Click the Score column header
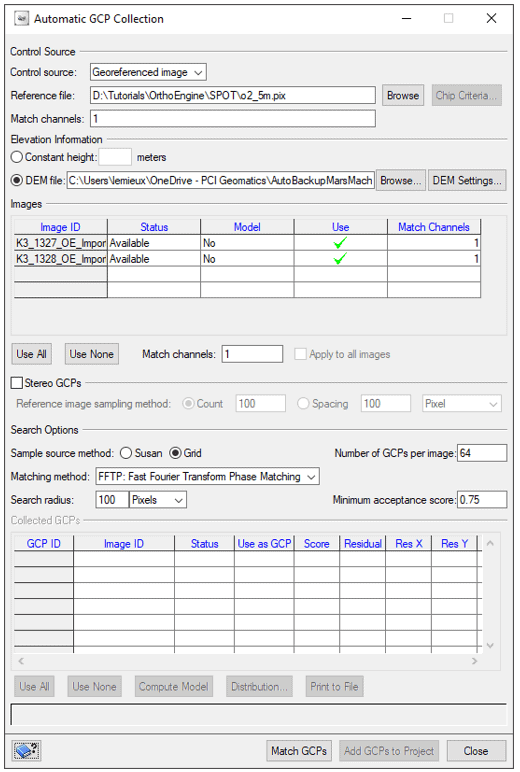This screenshot has width=520, height=772. [x=317, y=544]
